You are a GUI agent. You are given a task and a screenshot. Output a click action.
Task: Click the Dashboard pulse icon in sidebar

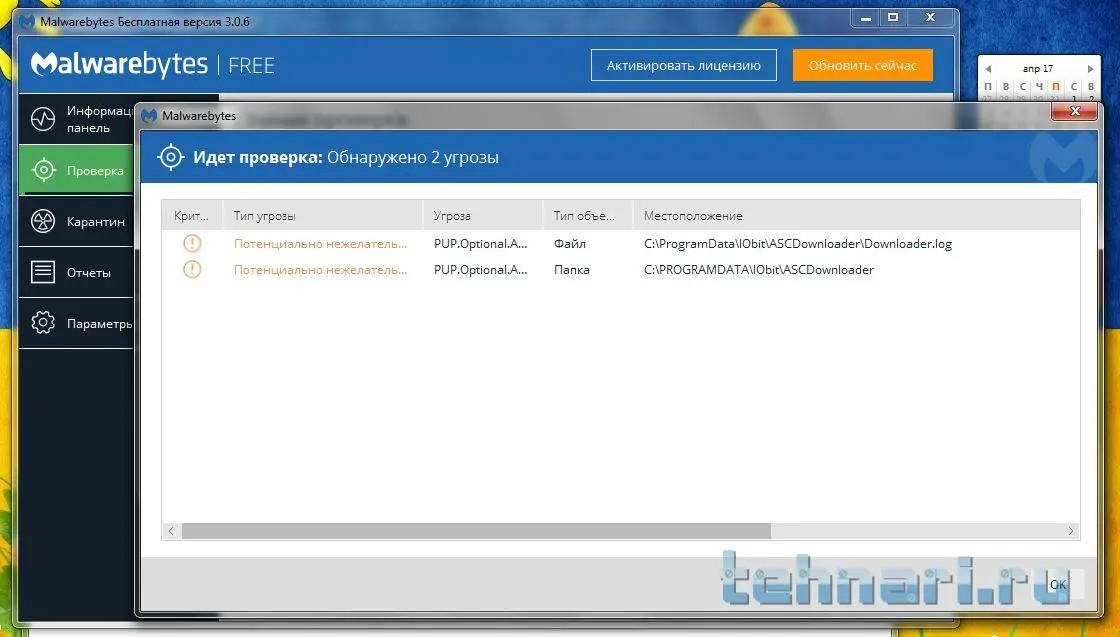[x=43, y=119]
